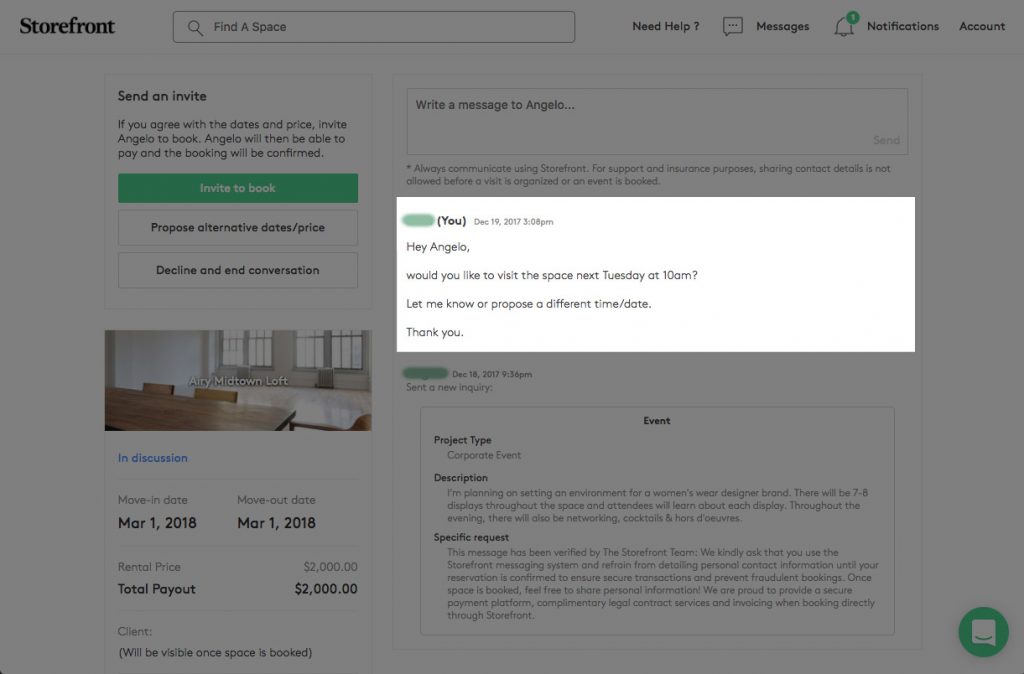Click the Dec 19, 2017 message timestamp
1024x674 pixels.
tap(513, 222)
